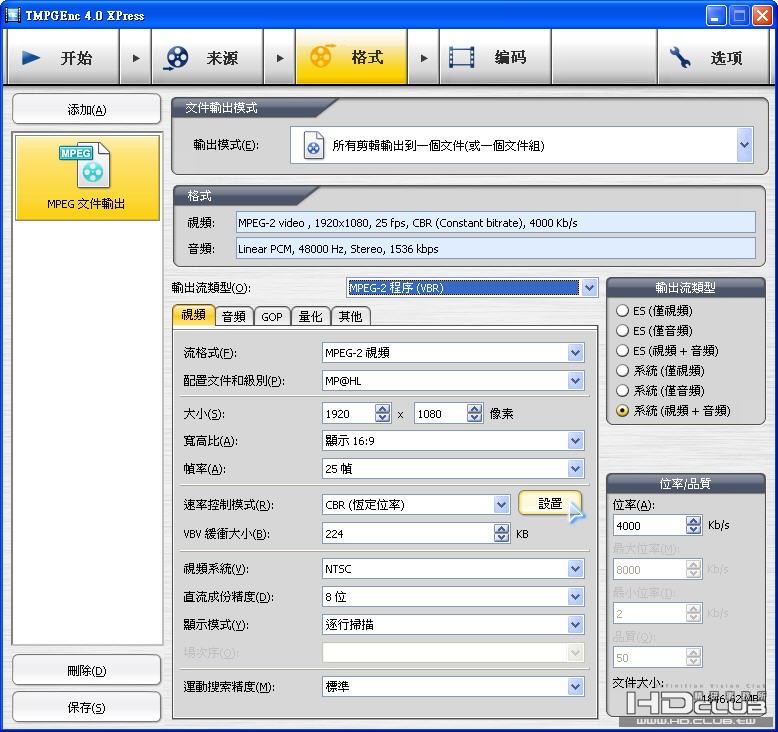The image size is (778, 732).
Task: Click the VBV buffer size 224 field
Action: point(408,534)
